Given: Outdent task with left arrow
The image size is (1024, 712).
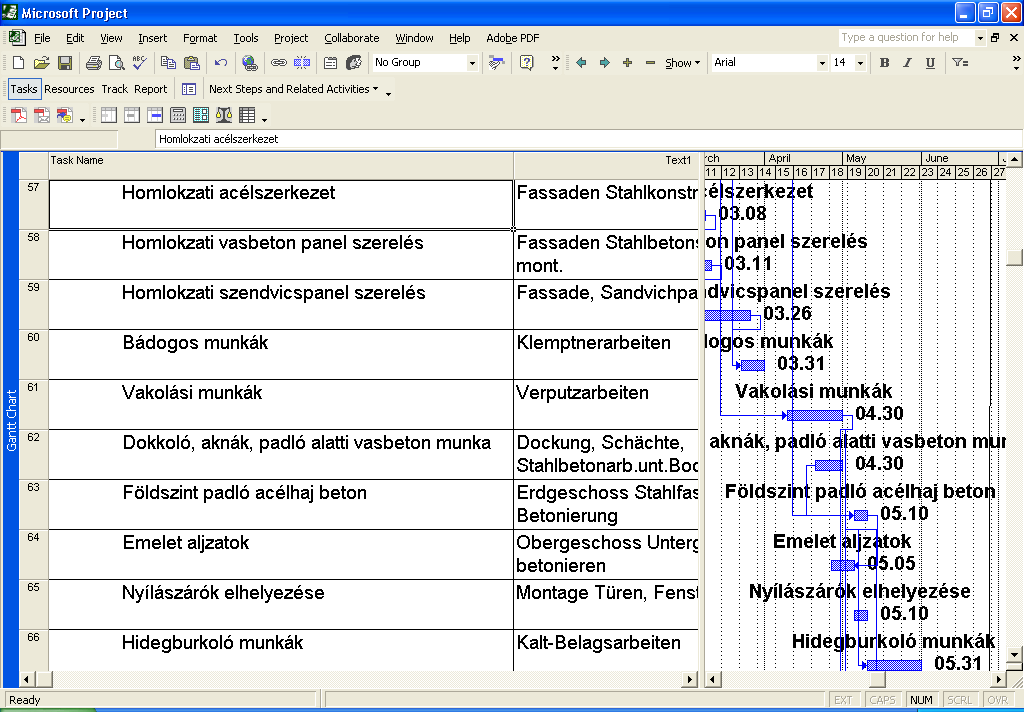Looking at the screenshot, I should click(x=581, y=63).
